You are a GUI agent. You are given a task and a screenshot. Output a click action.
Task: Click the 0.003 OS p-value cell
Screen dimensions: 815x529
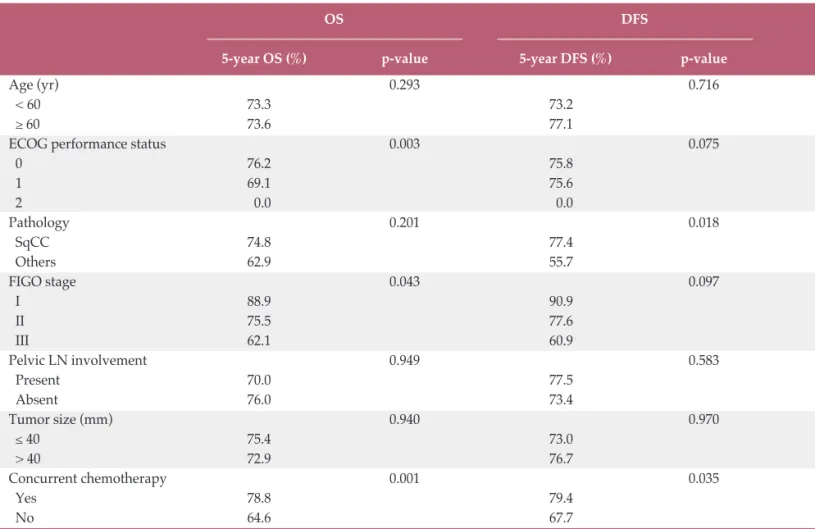tap(404, 144)
